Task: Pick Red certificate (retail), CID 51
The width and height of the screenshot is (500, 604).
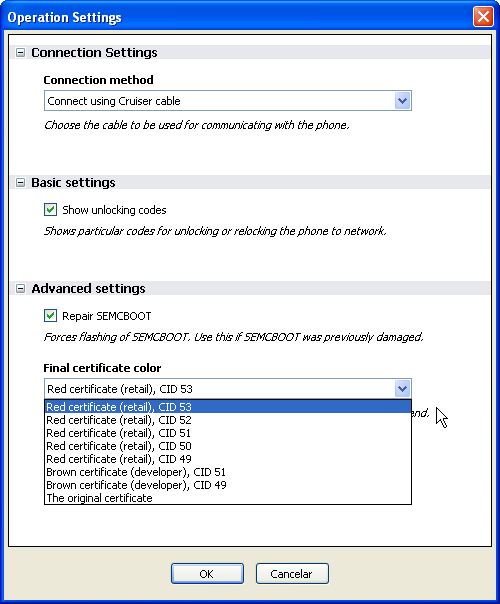Action: pyautogui.click(x=228, y=433)
